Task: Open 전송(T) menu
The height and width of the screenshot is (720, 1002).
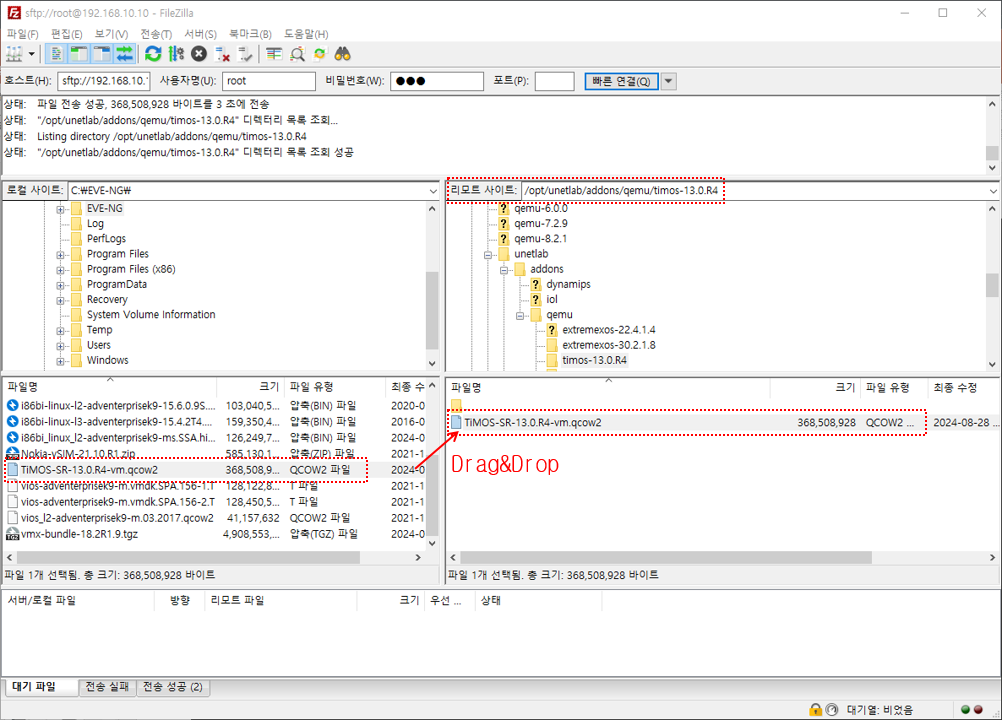Action: coord(156,34)
